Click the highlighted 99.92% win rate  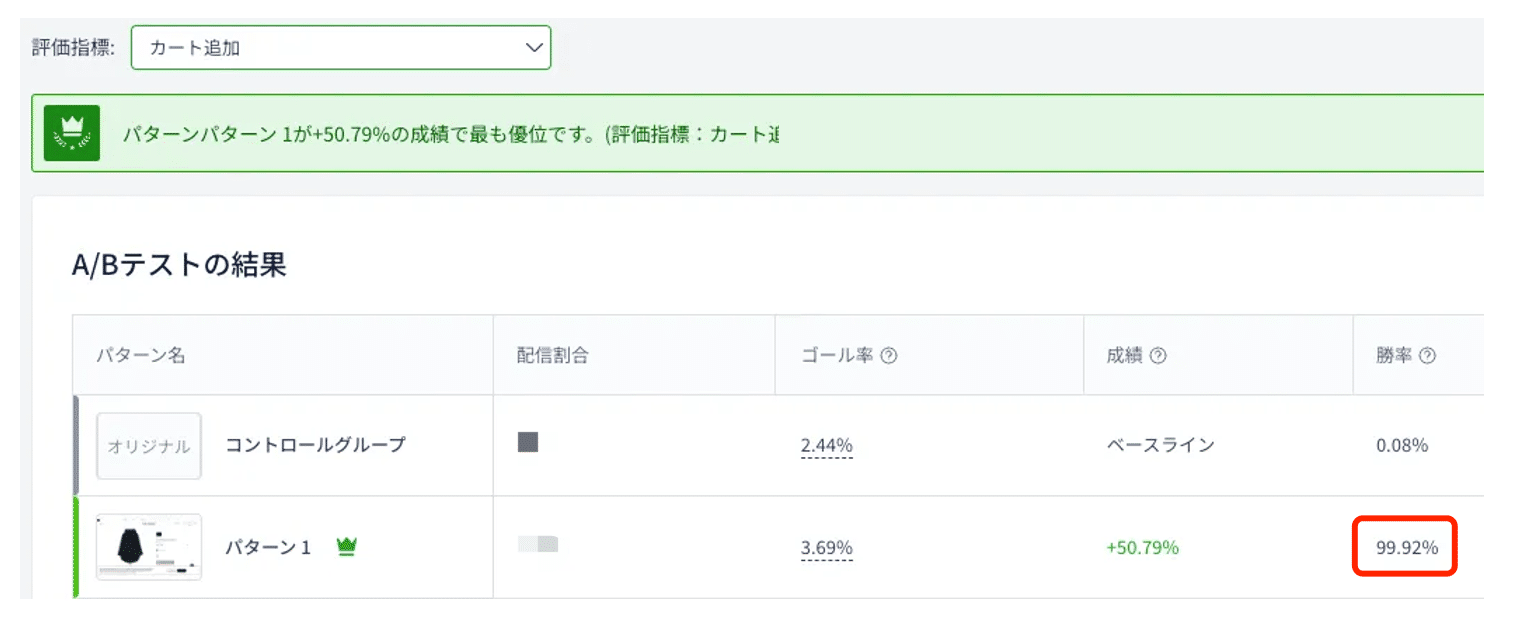click(x=1406, y=548)
